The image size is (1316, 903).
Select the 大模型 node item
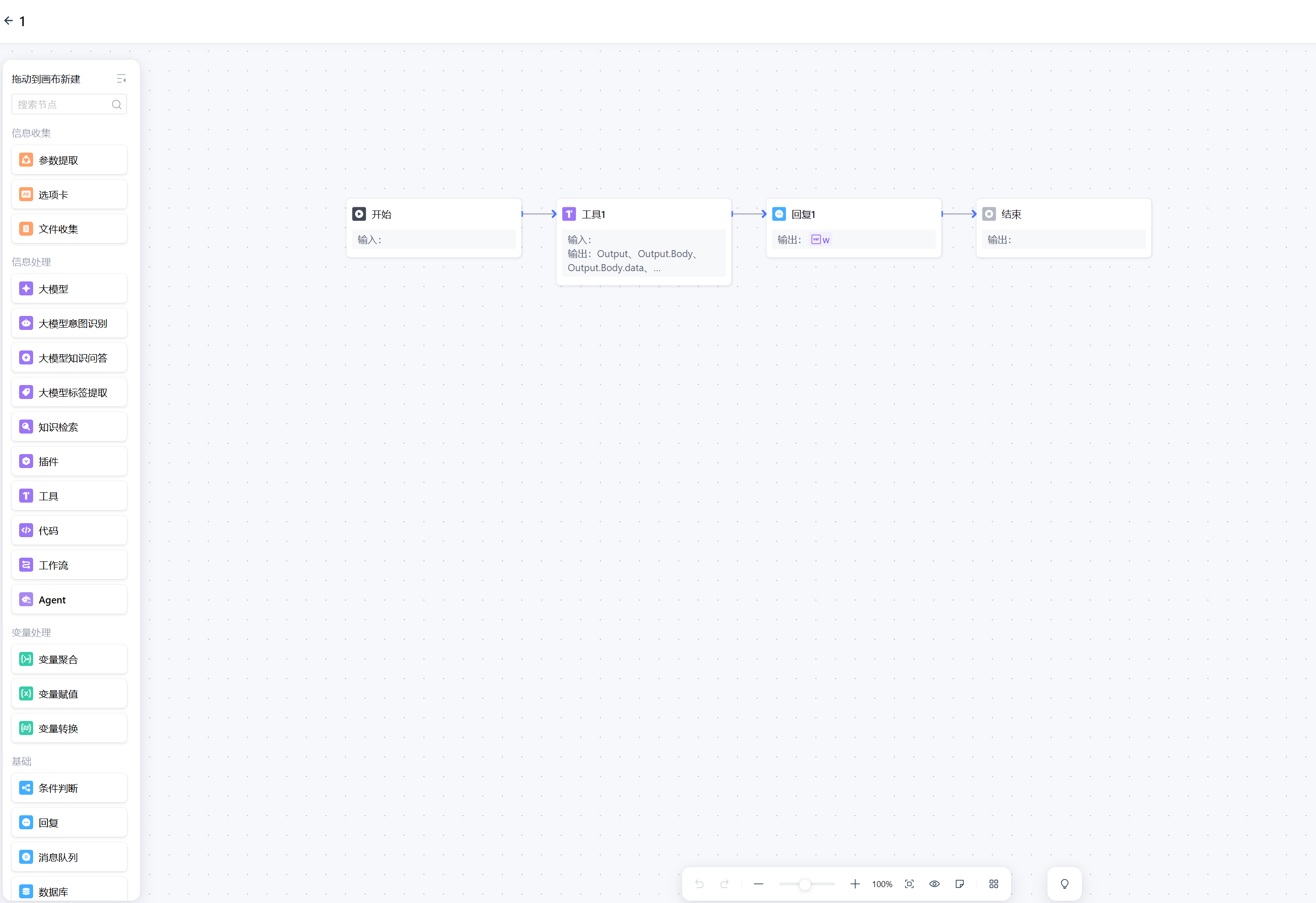(69, 289)
